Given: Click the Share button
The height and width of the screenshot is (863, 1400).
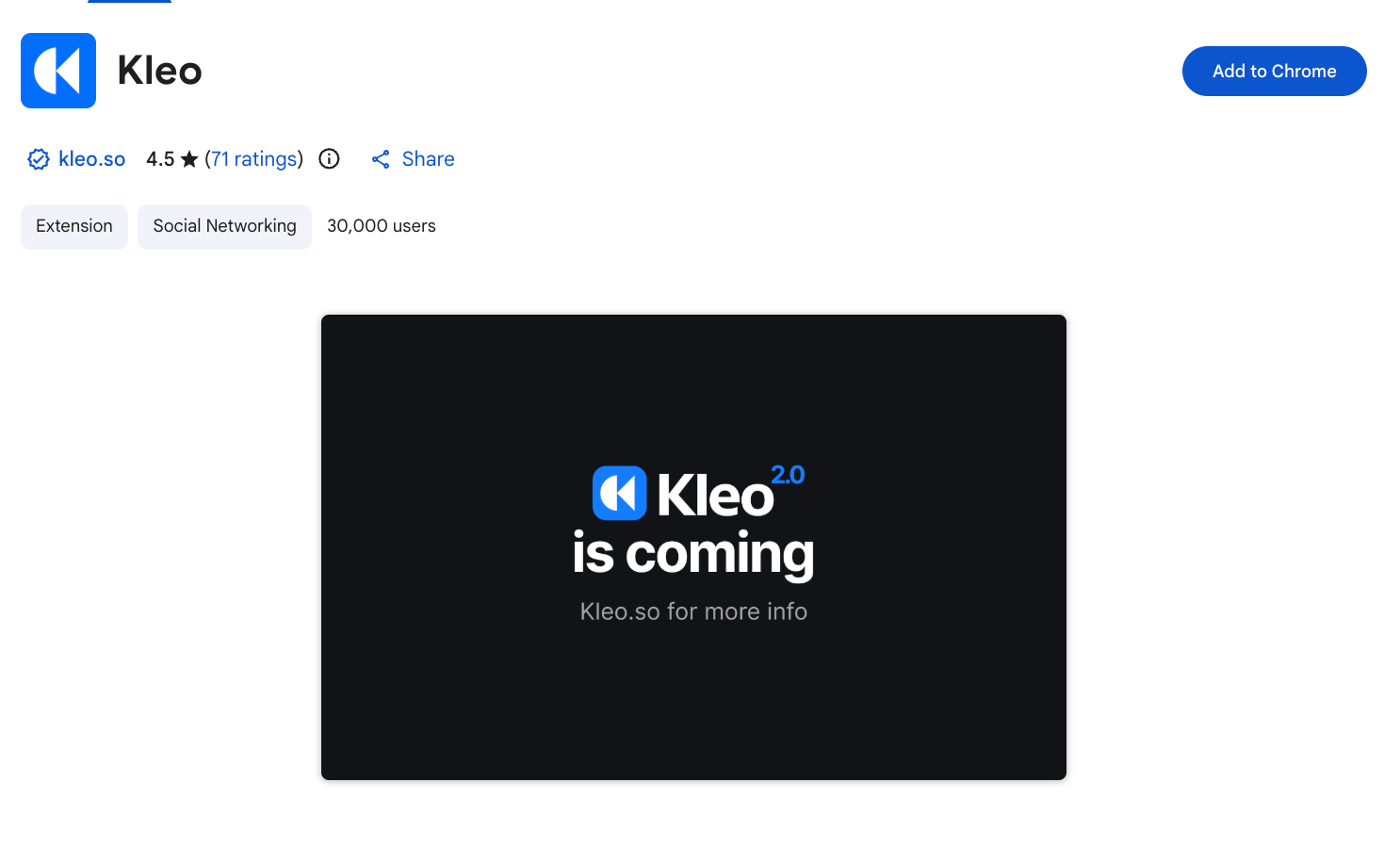Looking at the screenshot, I should (413, 159).
